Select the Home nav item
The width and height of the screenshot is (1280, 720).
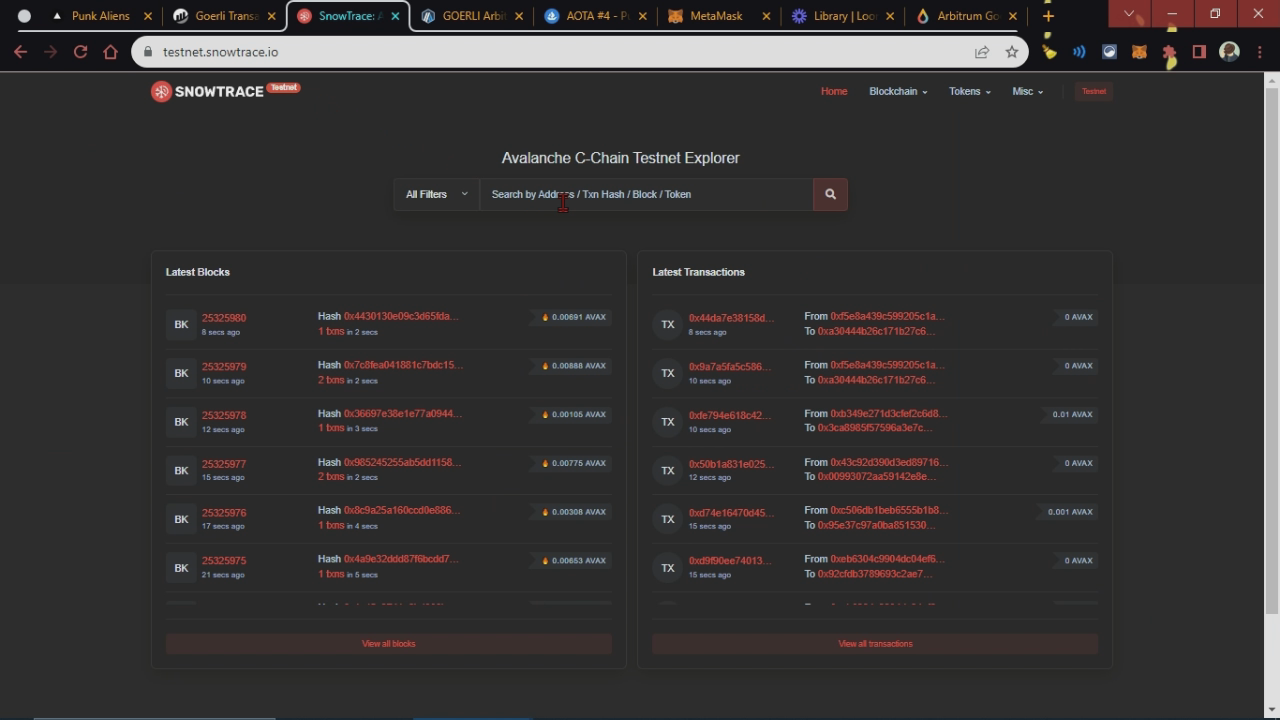pos(834,91)
